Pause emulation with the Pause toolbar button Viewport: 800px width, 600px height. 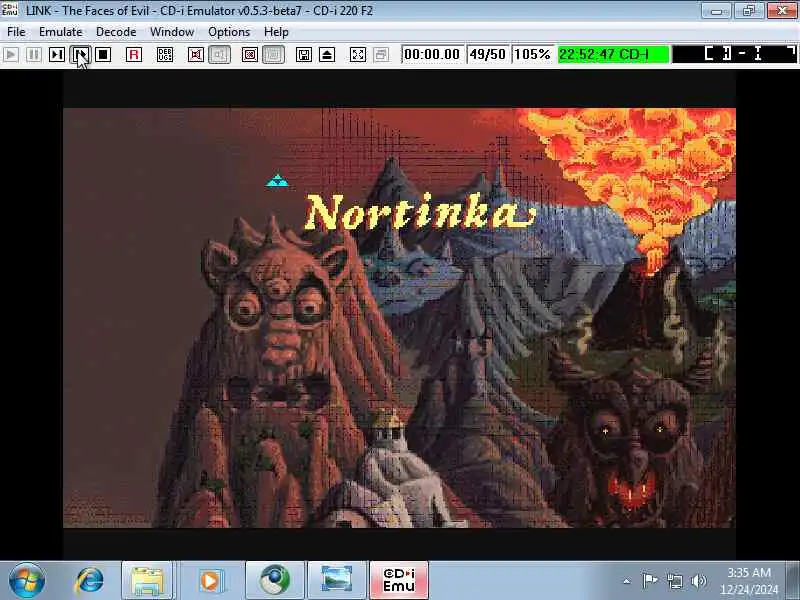click(x=34, y=55)
